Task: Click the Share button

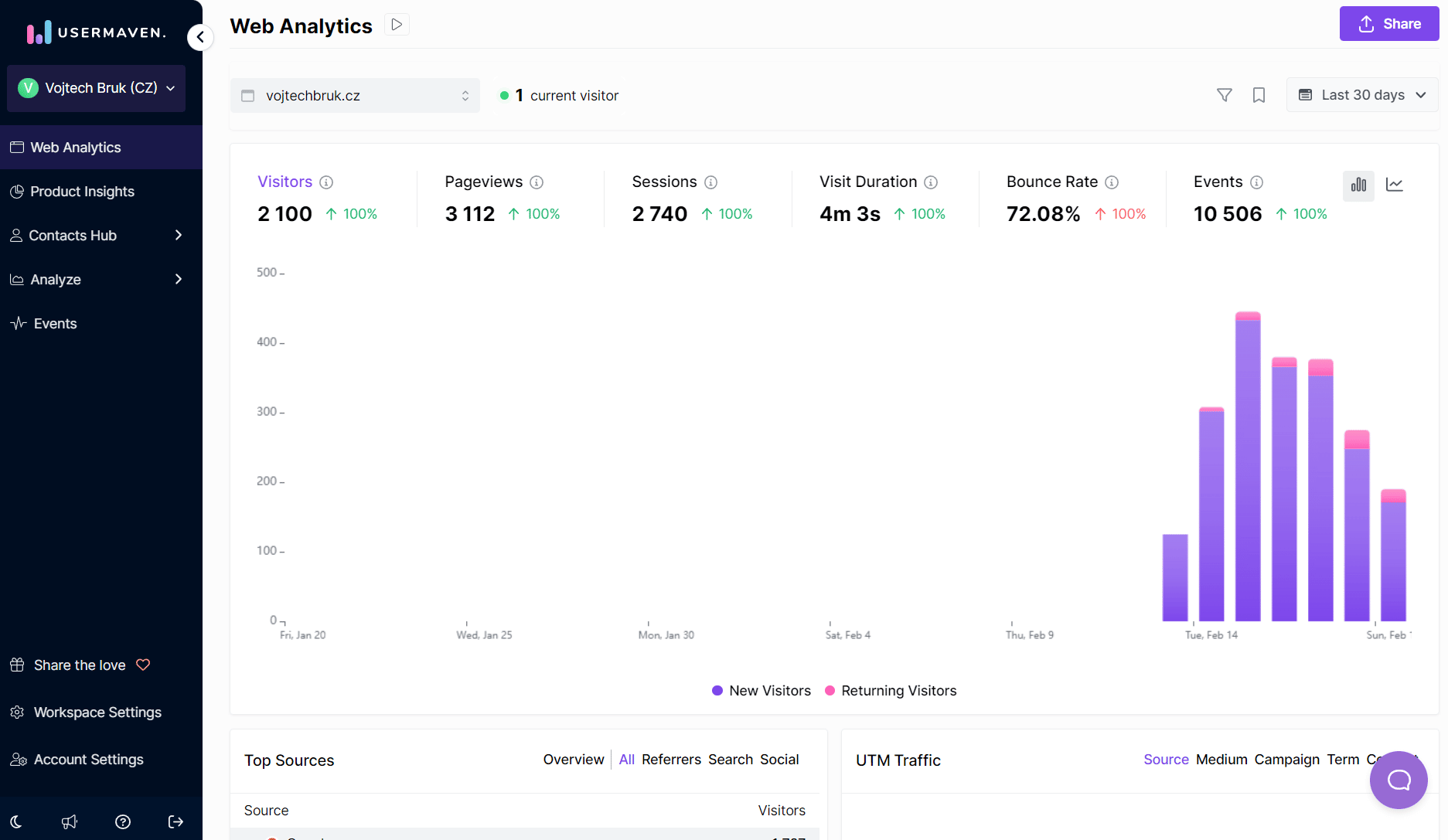Action: tap(1388, 24)
